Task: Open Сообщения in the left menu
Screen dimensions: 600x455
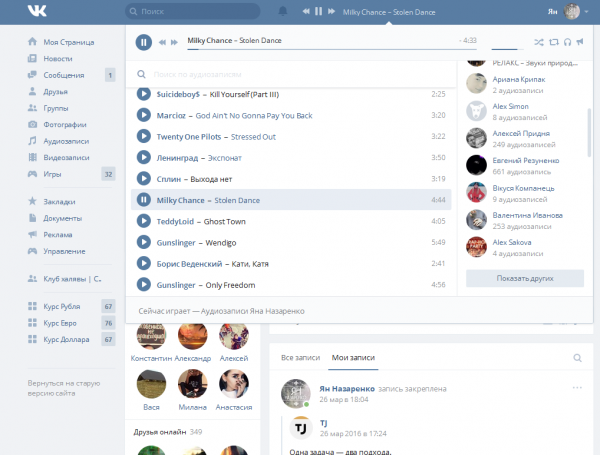Action: tap(63, 75)
